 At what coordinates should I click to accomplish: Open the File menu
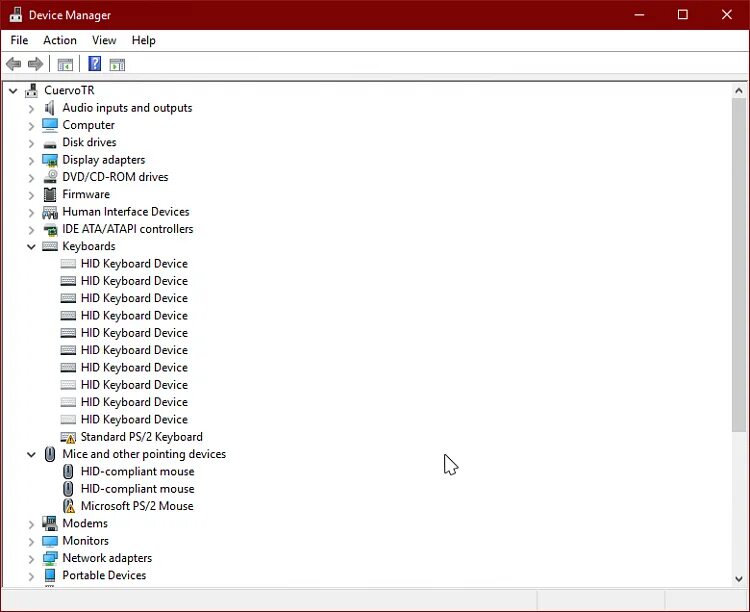[19, 40]
